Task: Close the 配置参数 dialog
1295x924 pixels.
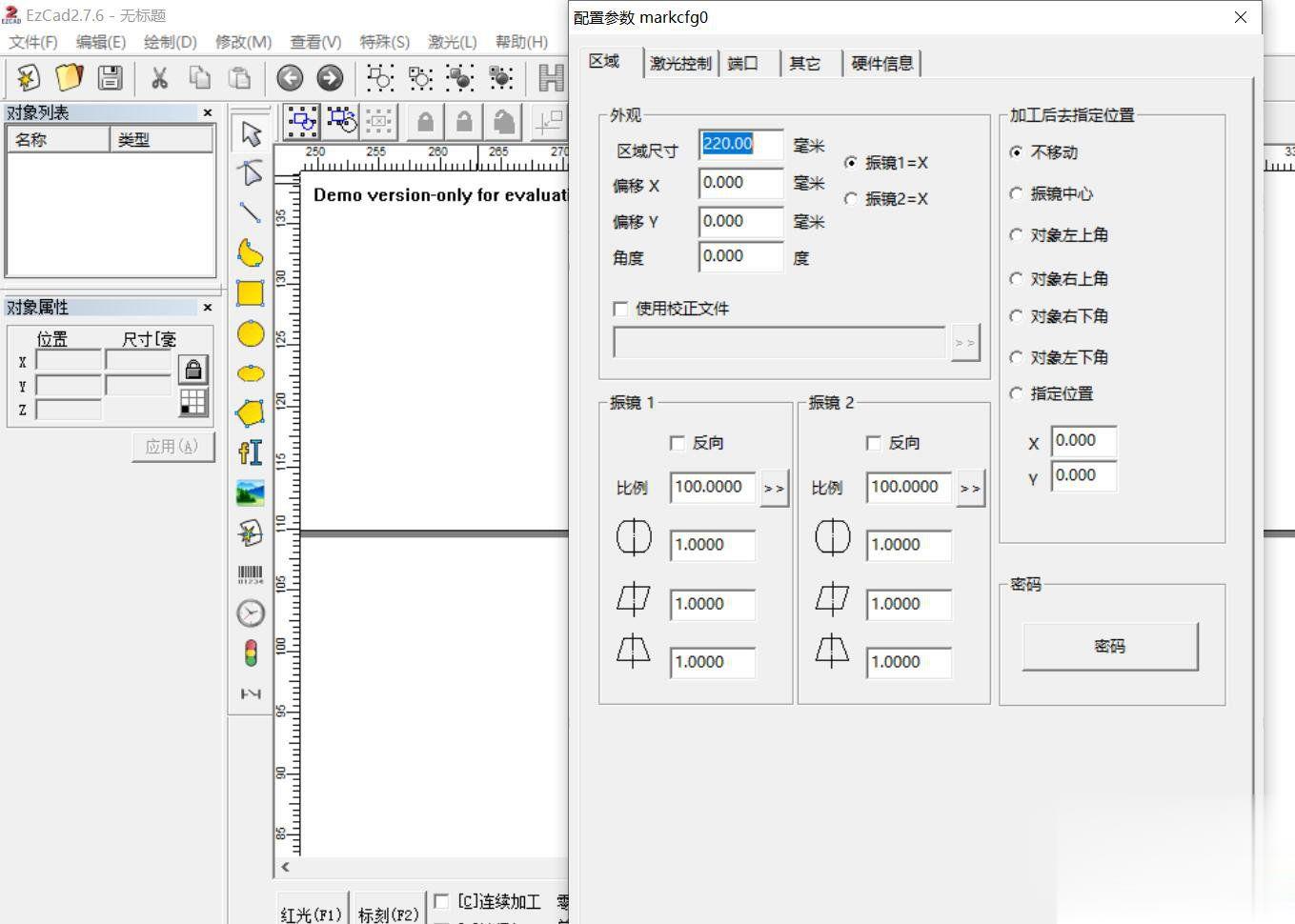Action: click(x=1240, y=17)
